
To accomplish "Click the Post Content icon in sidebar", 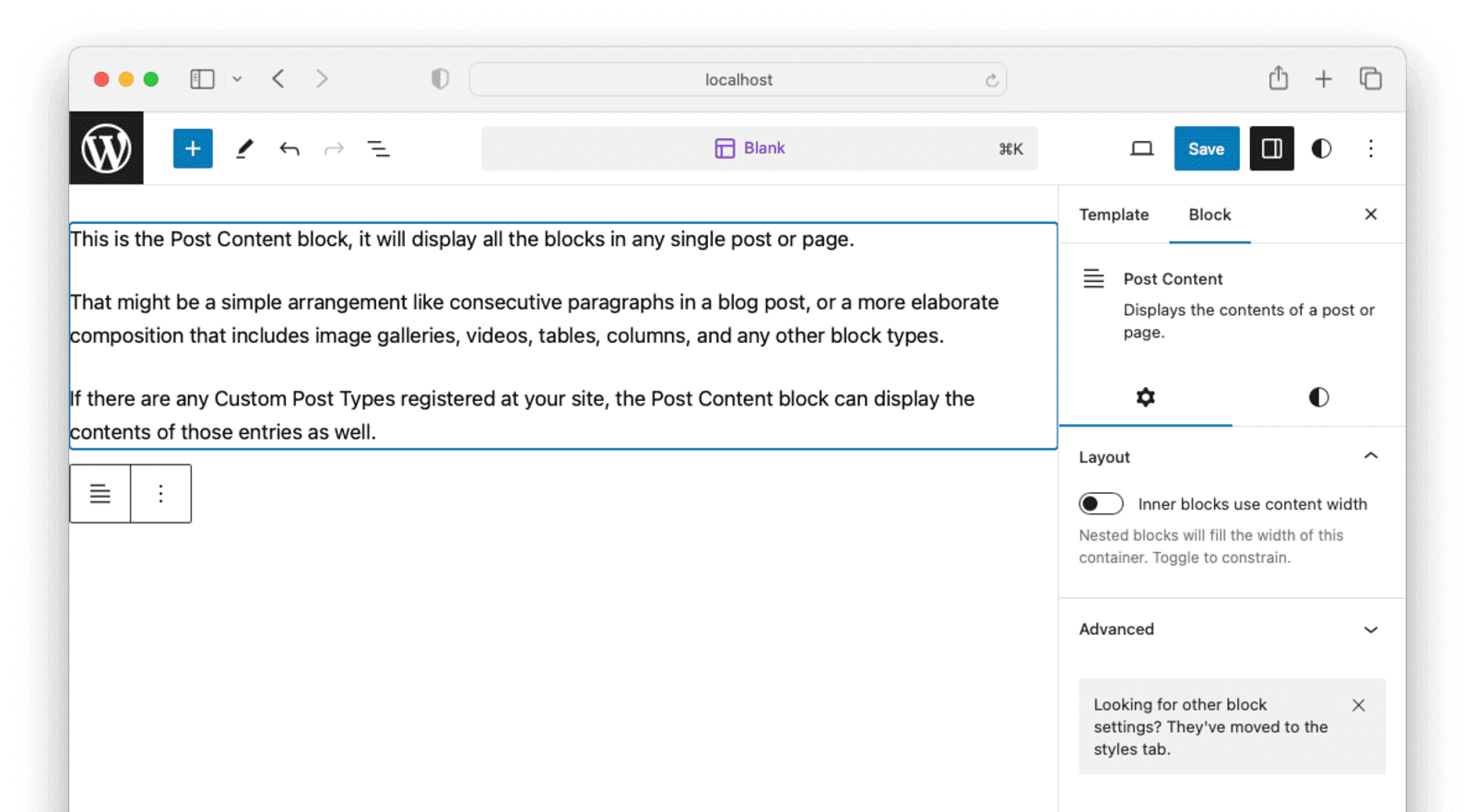I will (x=1093, y=278).
